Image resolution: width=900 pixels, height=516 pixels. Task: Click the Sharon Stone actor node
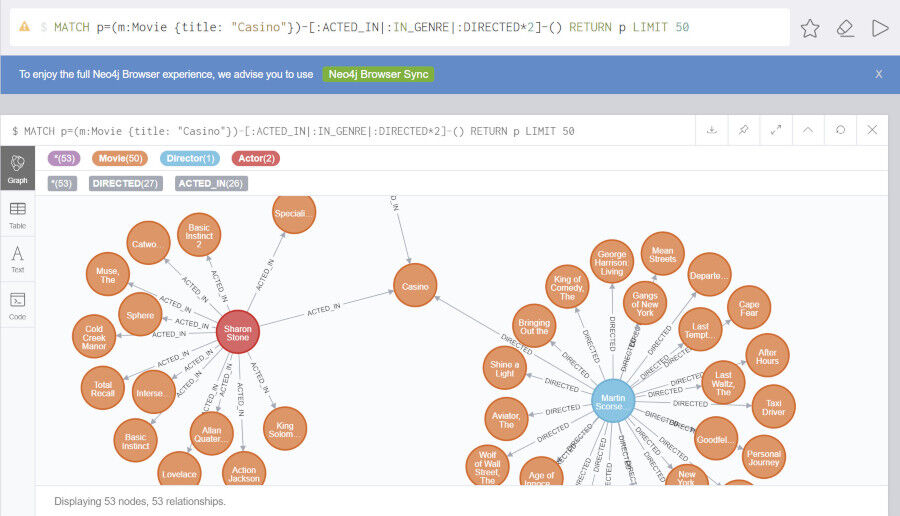238,333
